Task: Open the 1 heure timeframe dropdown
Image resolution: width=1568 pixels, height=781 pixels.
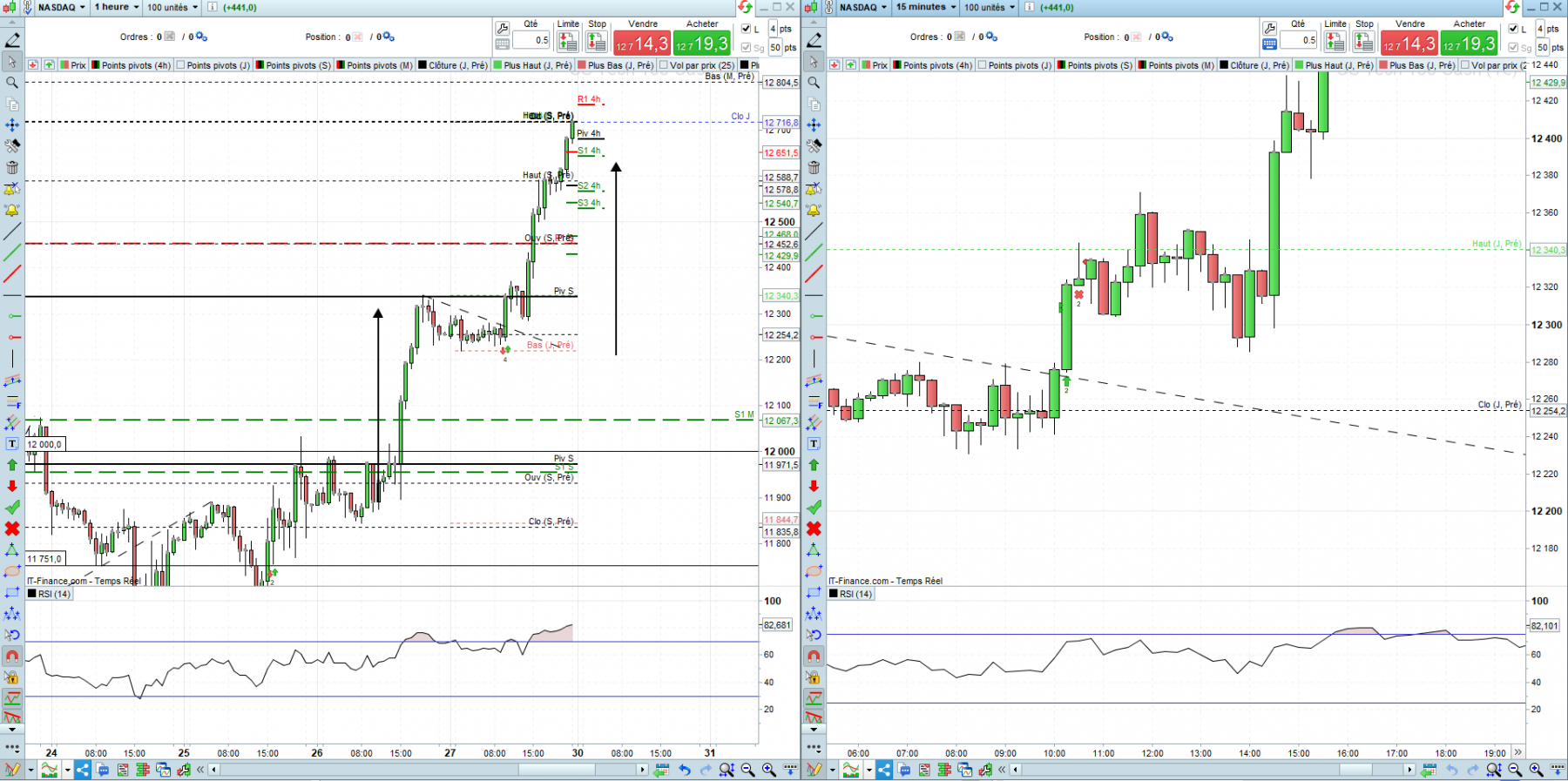Action: (x=117, y=7)
